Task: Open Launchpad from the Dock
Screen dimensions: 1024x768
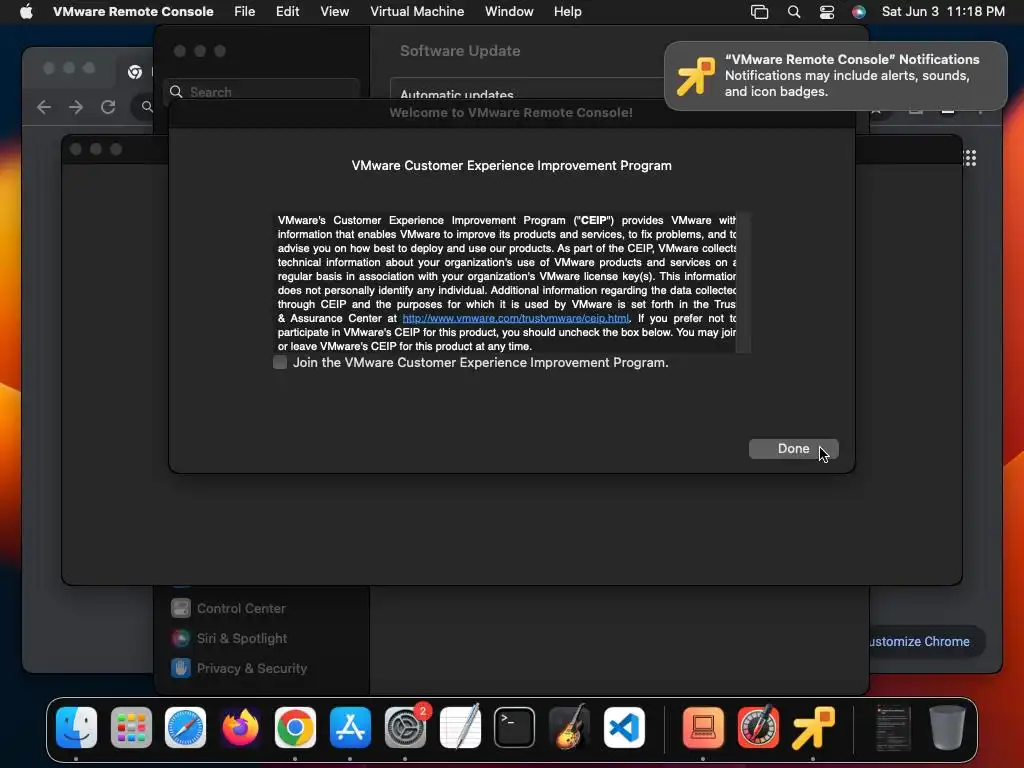Action: coord(131,727)
